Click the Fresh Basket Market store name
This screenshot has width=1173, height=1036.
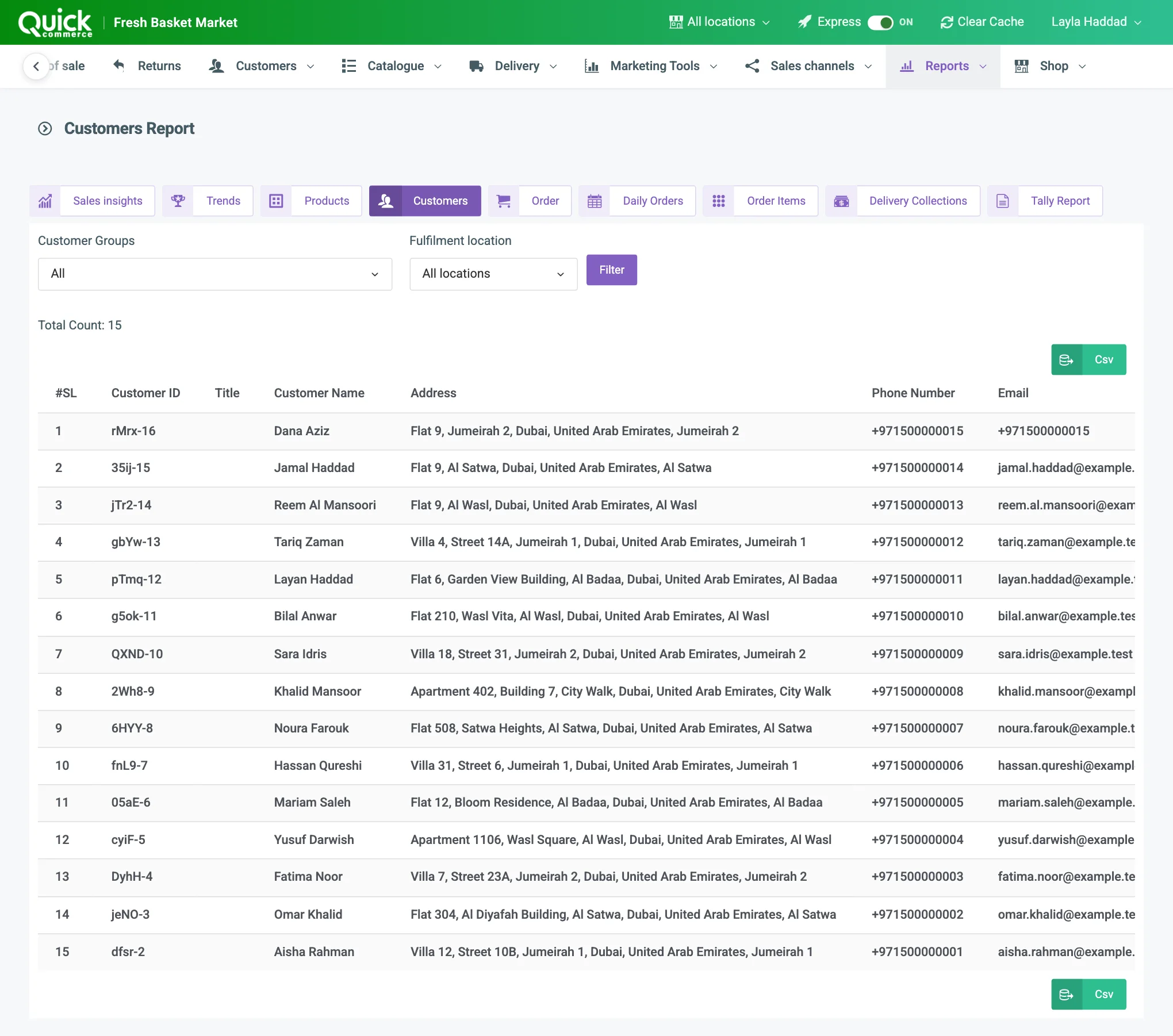coord(175,22)
